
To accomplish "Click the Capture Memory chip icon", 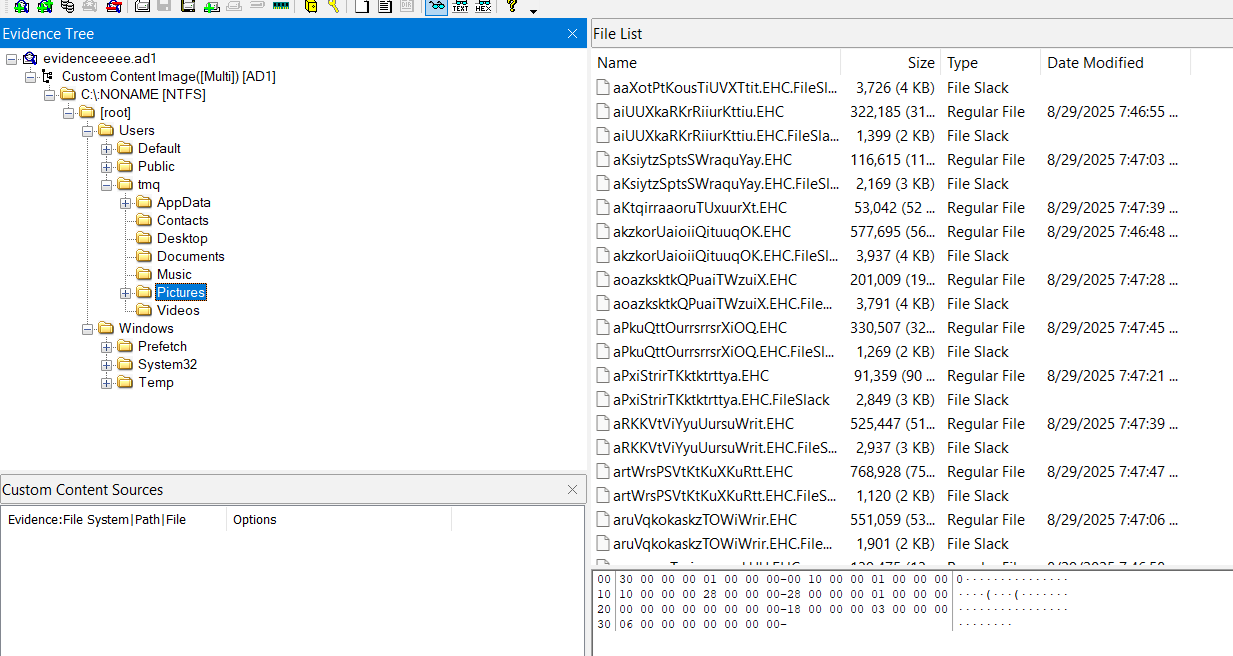I will (281, 6).
